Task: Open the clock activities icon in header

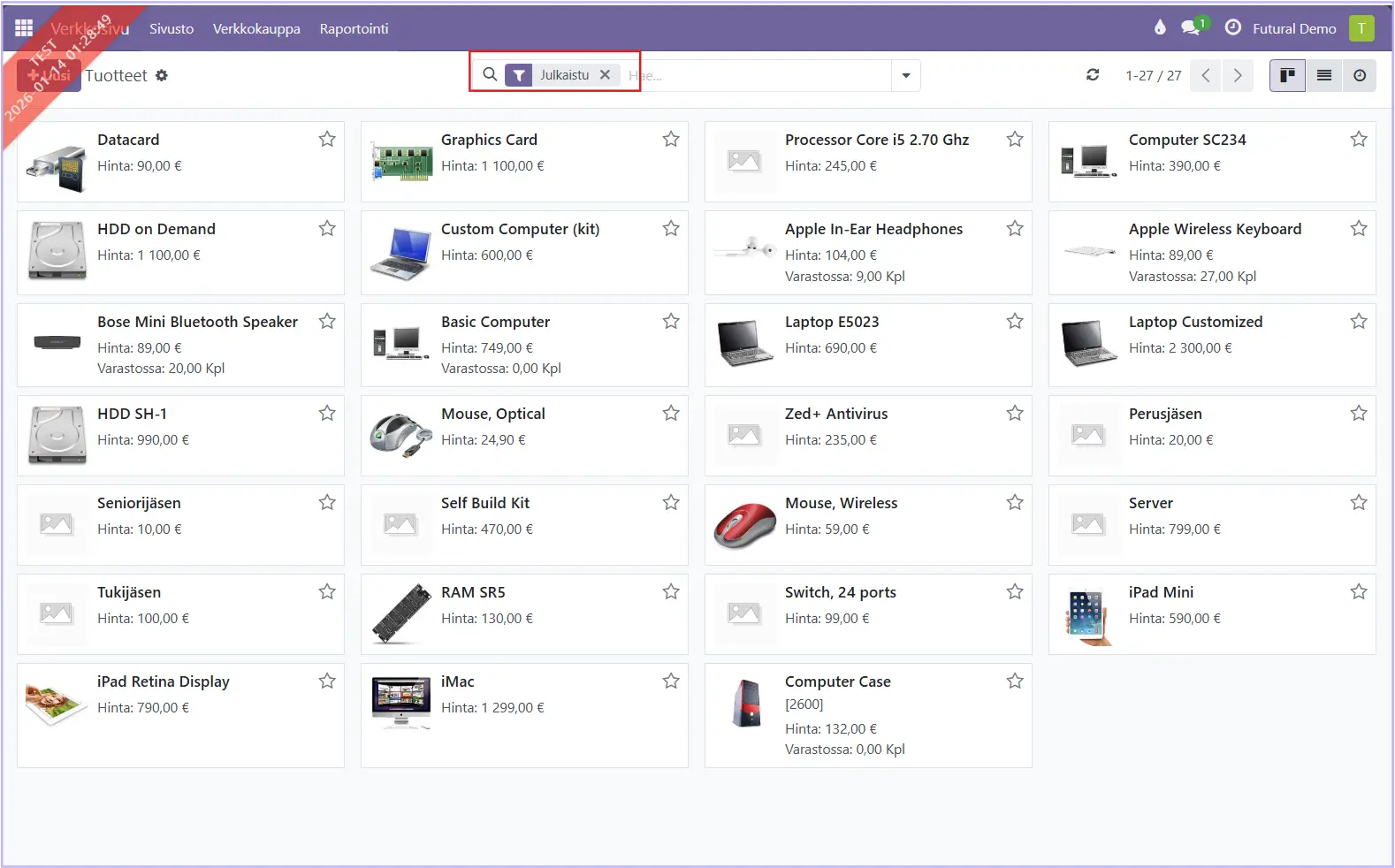Action: pyautogui.click(x=1232, y=27)
